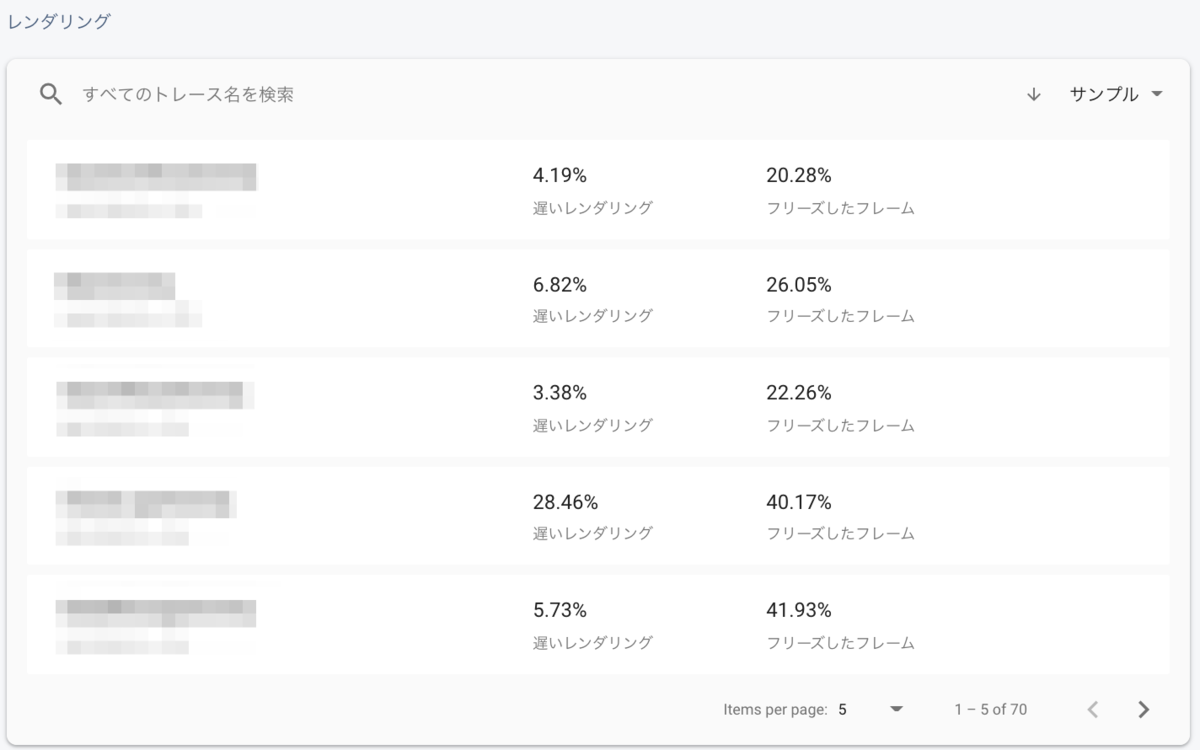The height and width of the screenshot is (750, 1200).
Task: Click the 22.26% frozen frames value
Action: (x=799, y=393)
